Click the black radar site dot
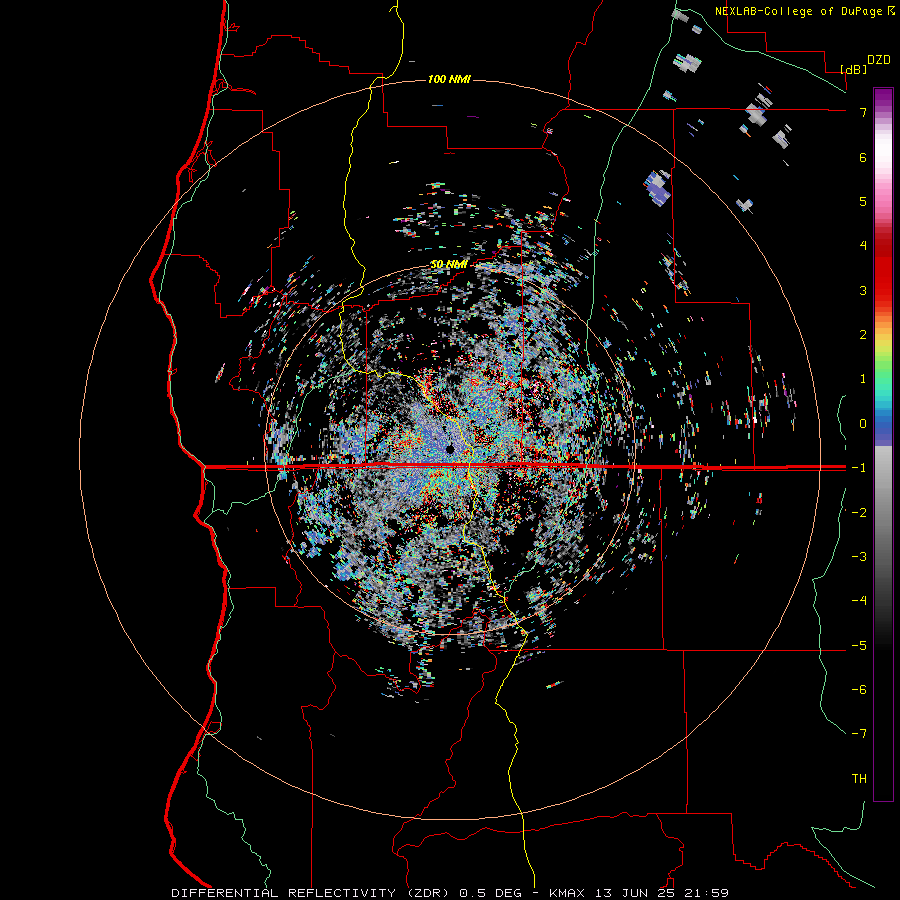This screenshot has height=900, width=900. tap(450, 449)
